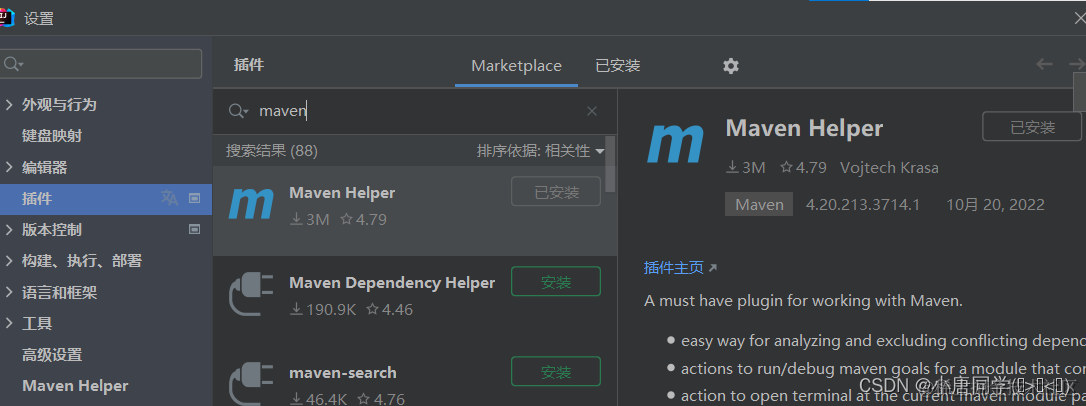Expand 语言和框架 settings group

click(9, 292)
